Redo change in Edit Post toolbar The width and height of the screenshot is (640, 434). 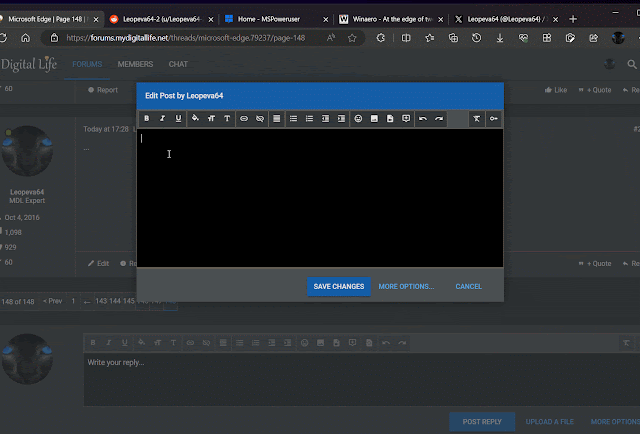click(439, 118)
